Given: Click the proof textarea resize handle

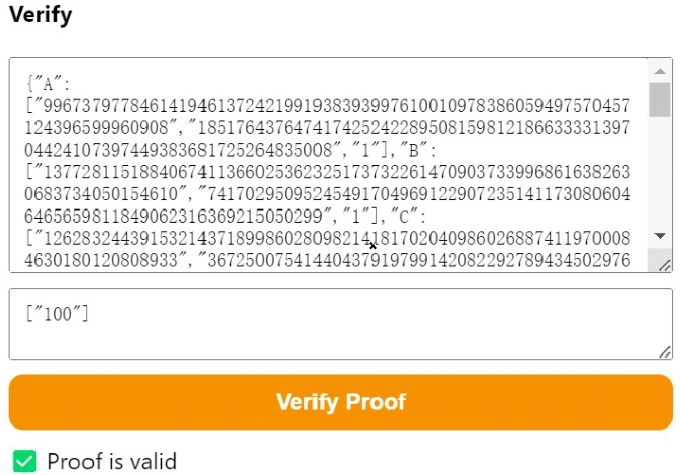Looking at the screenshot, I should [x=664, y=265].
